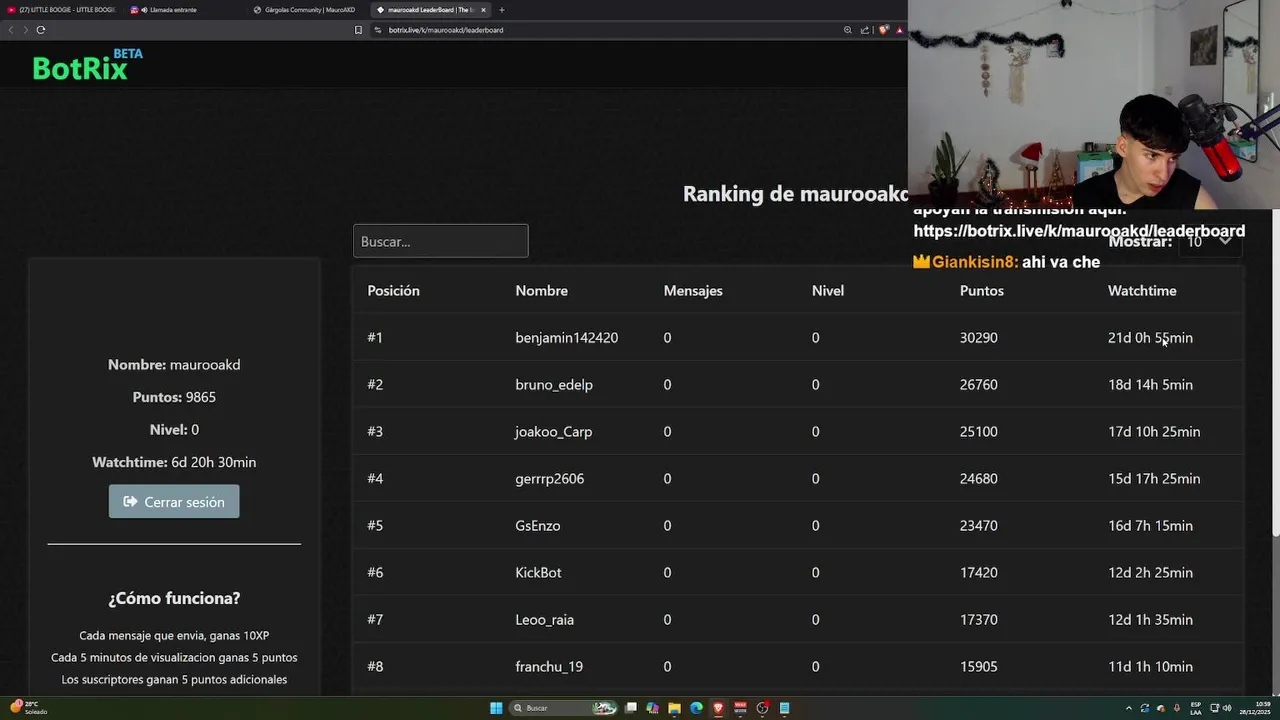Image resolution: width=1280 pixels, height=720 pixels.
Task: Click the streamer webcam overlay
Action: [1093, 104]
